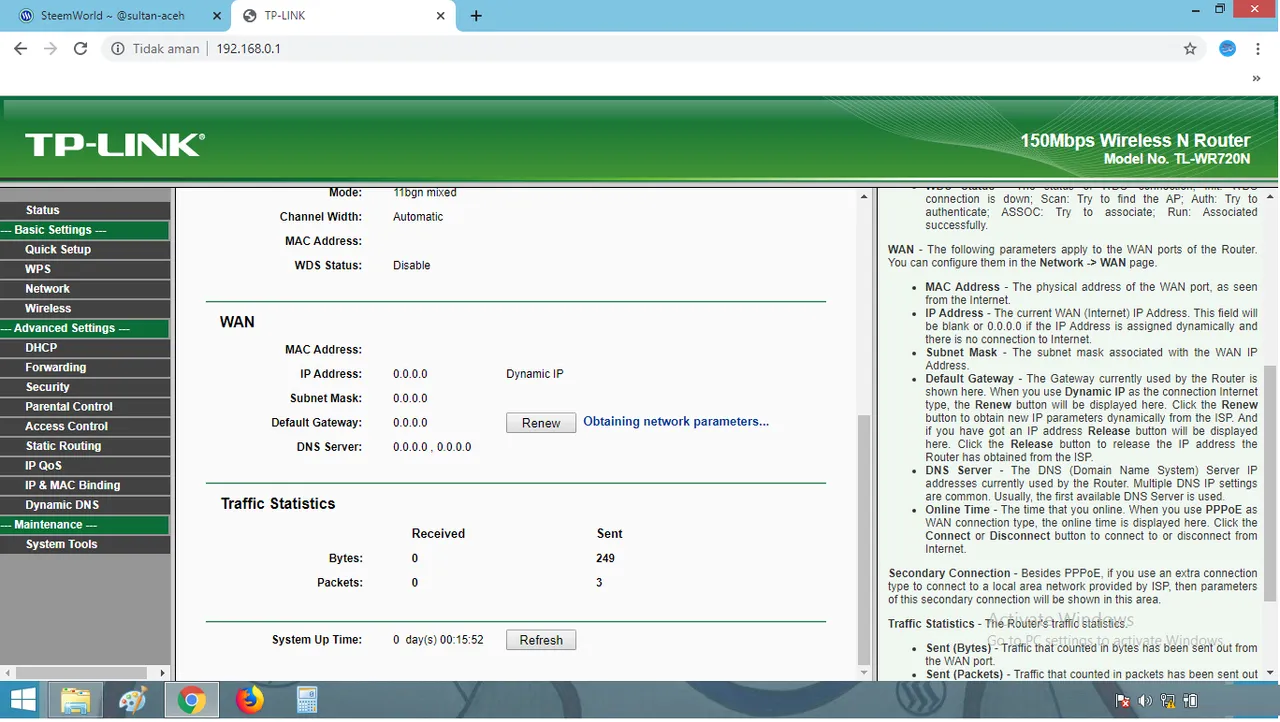Switch to Chrome in the taskbar
1280x722 pixels.
(191, 701)
